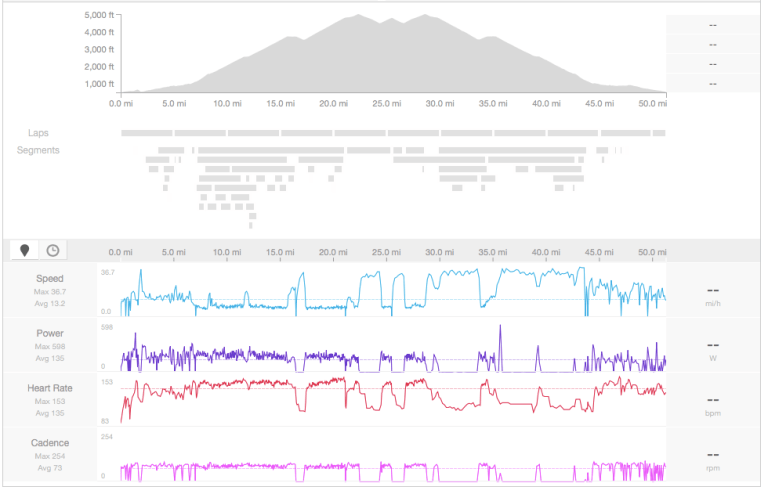Click the W unit readout for power

(x=713, y=358)
